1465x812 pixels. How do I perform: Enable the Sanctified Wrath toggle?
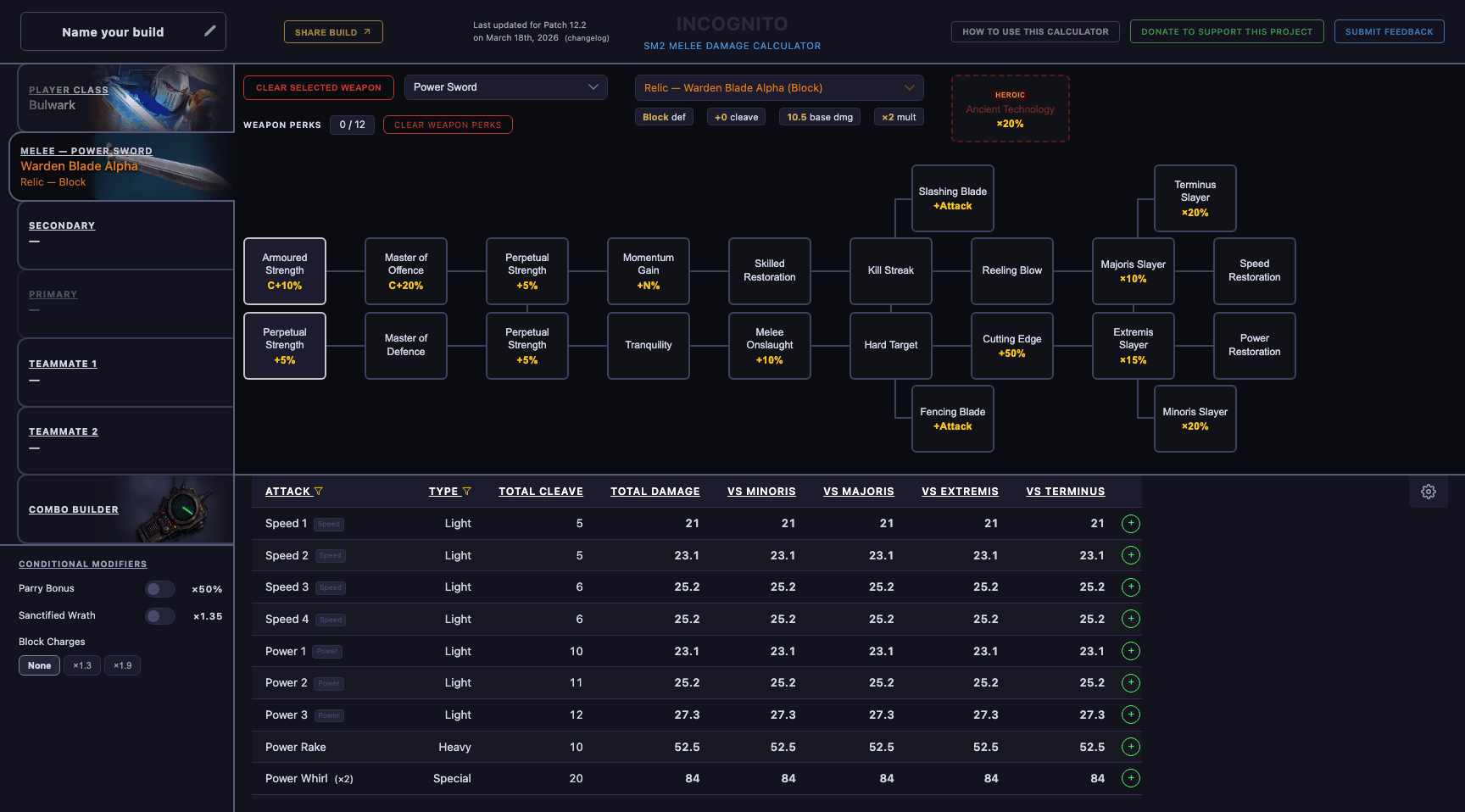159,615
